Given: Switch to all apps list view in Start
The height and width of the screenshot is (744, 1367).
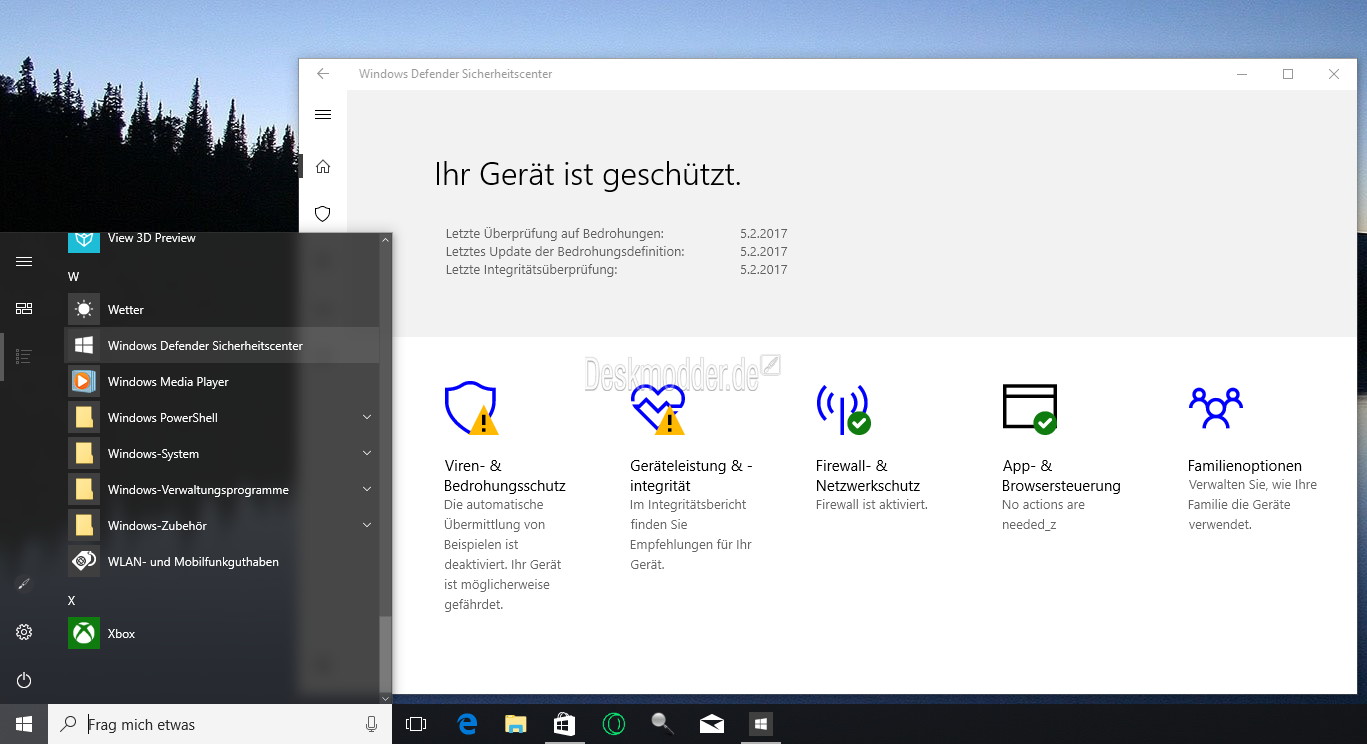Looking at the screenshot, I should coord(24,356).
